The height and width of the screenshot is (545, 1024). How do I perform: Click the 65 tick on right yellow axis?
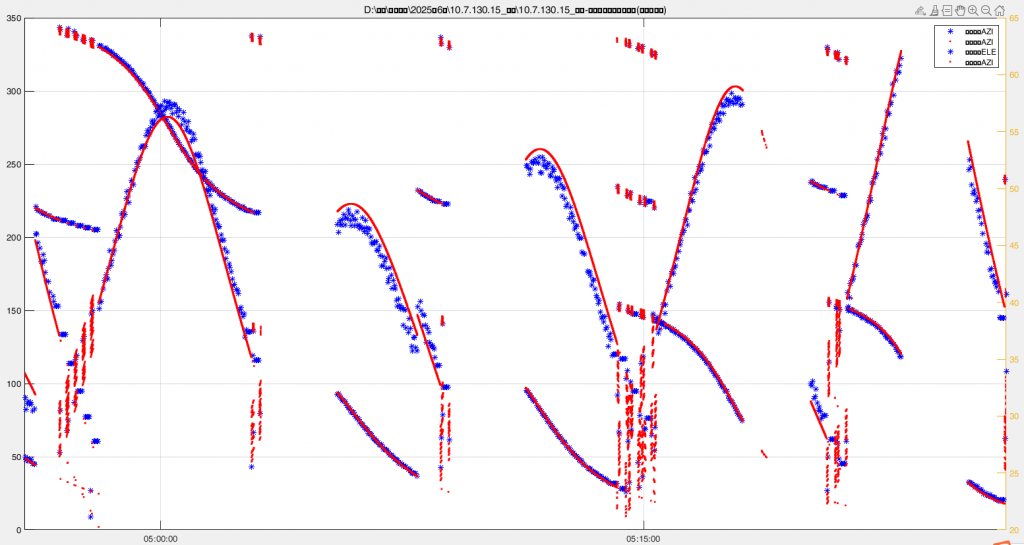click(1014, 18)
